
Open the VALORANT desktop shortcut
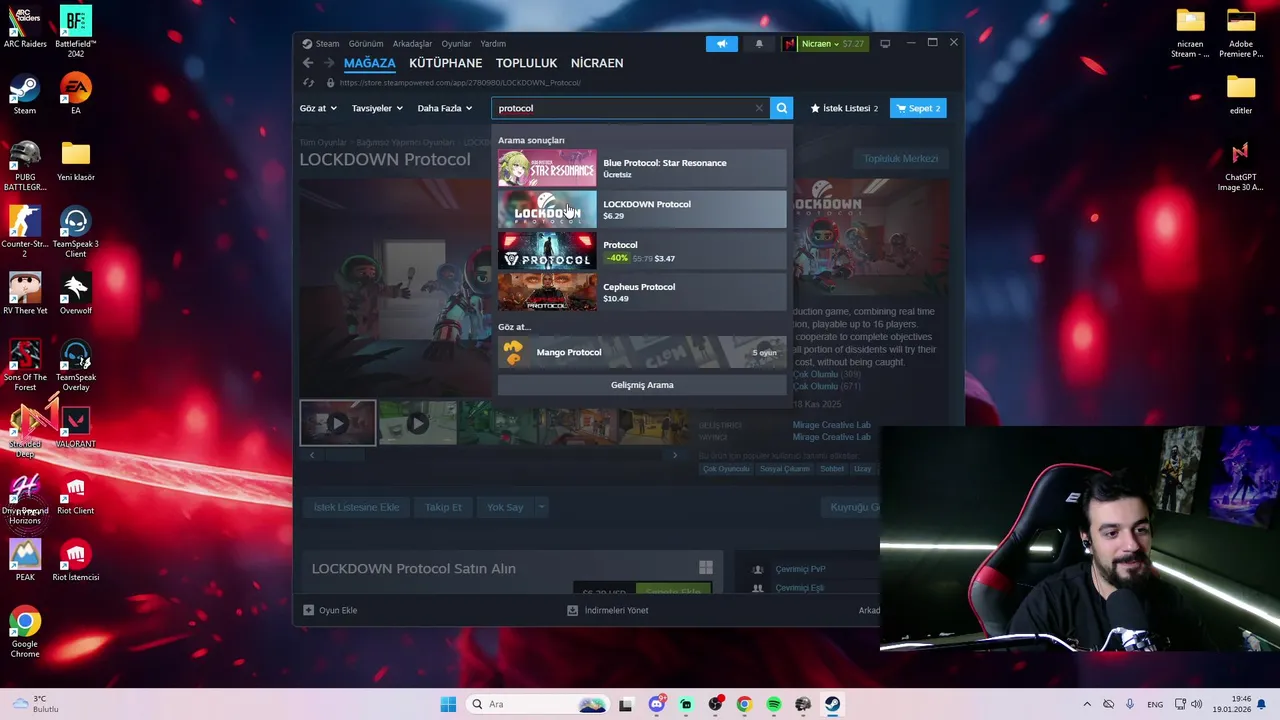point(75,427)
